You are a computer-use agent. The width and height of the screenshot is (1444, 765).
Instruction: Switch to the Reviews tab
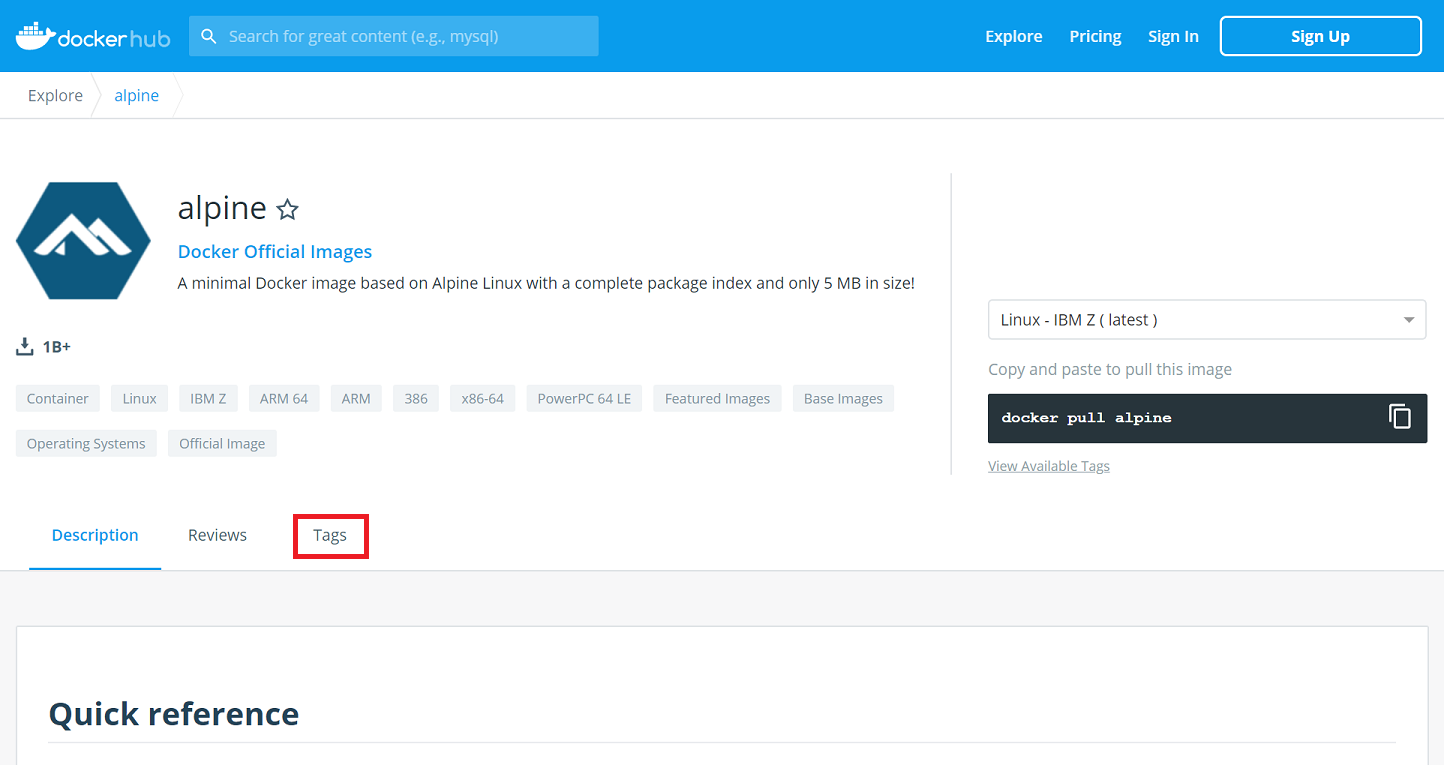(x=217, y=535)
